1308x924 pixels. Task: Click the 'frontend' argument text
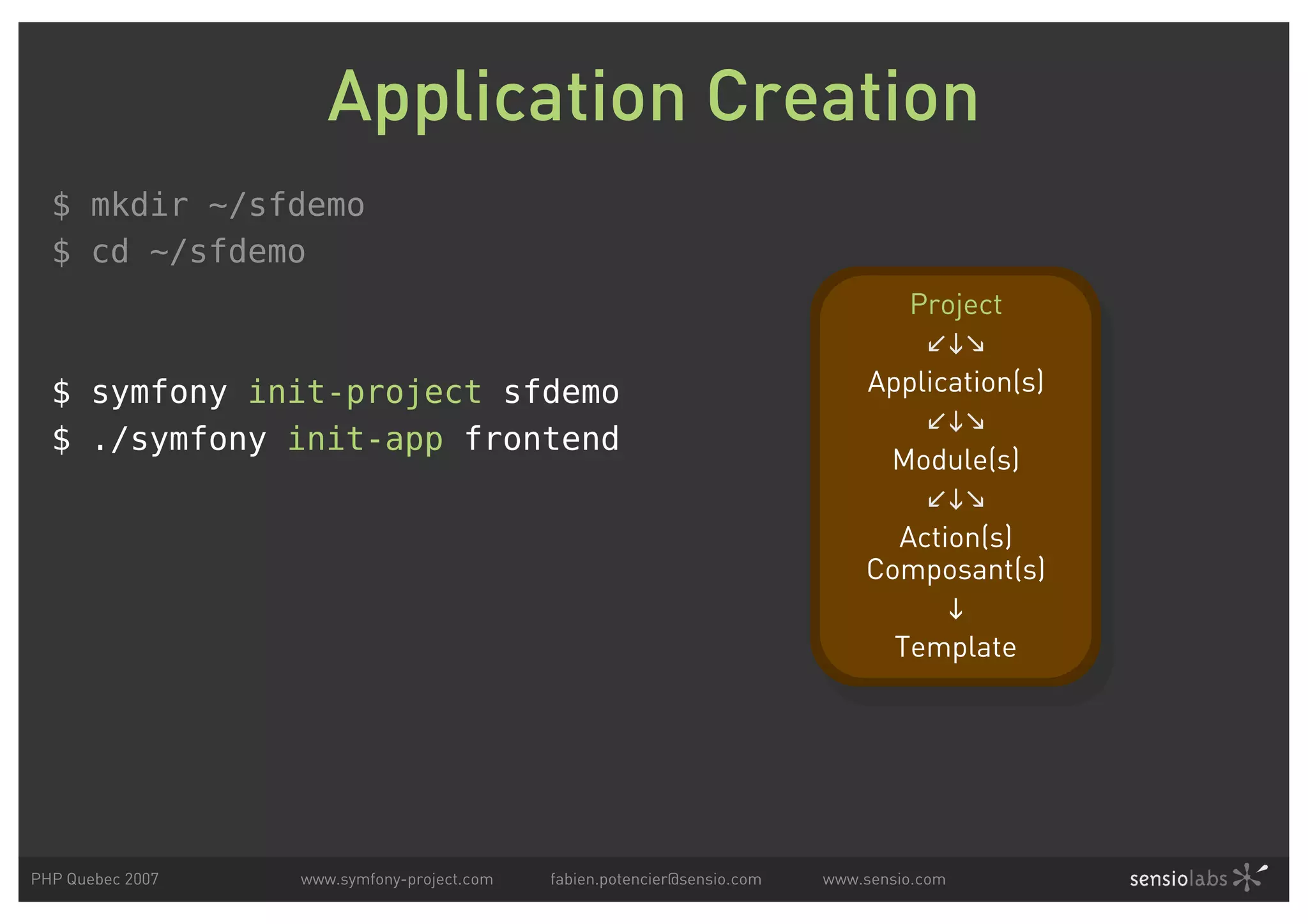(542, 439)
